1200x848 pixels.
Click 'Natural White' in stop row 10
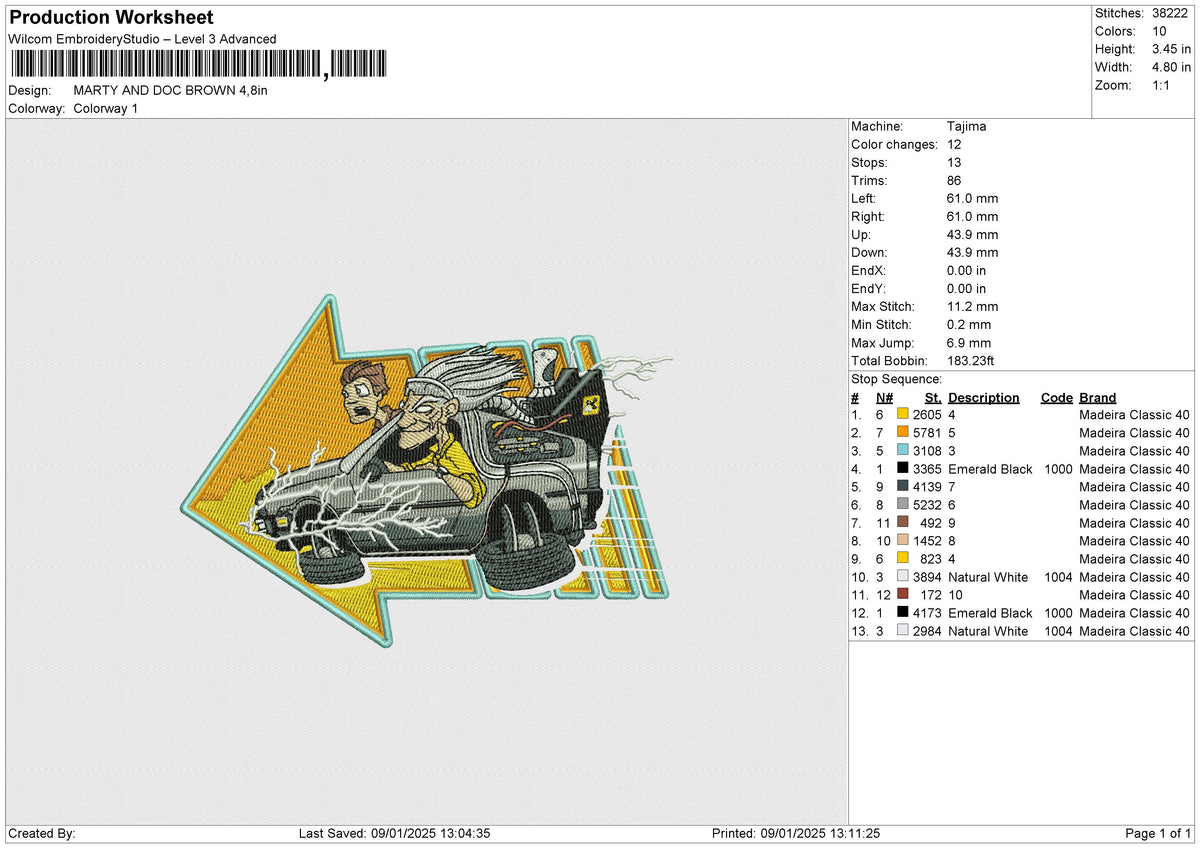(988, 577)
